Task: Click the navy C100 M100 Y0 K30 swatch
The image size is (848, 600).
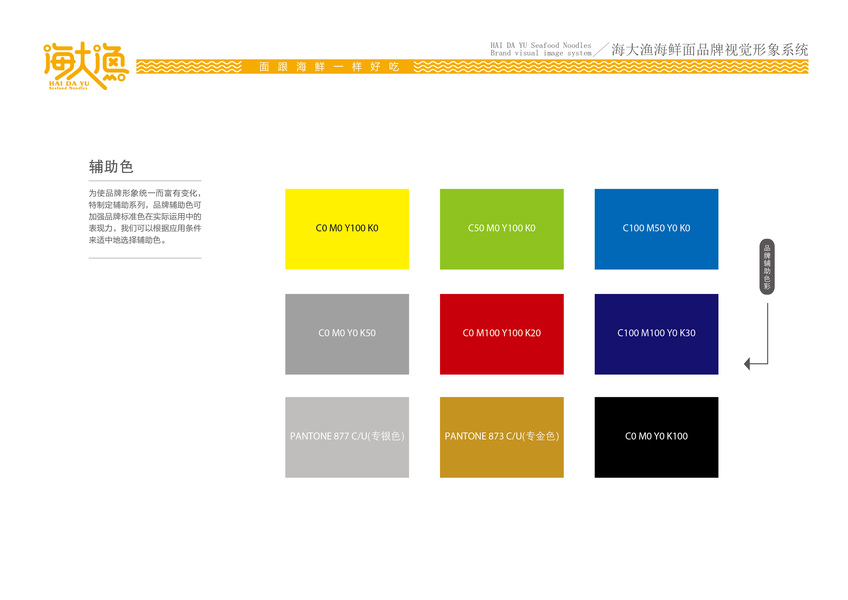Action: (x=656, y=334)
